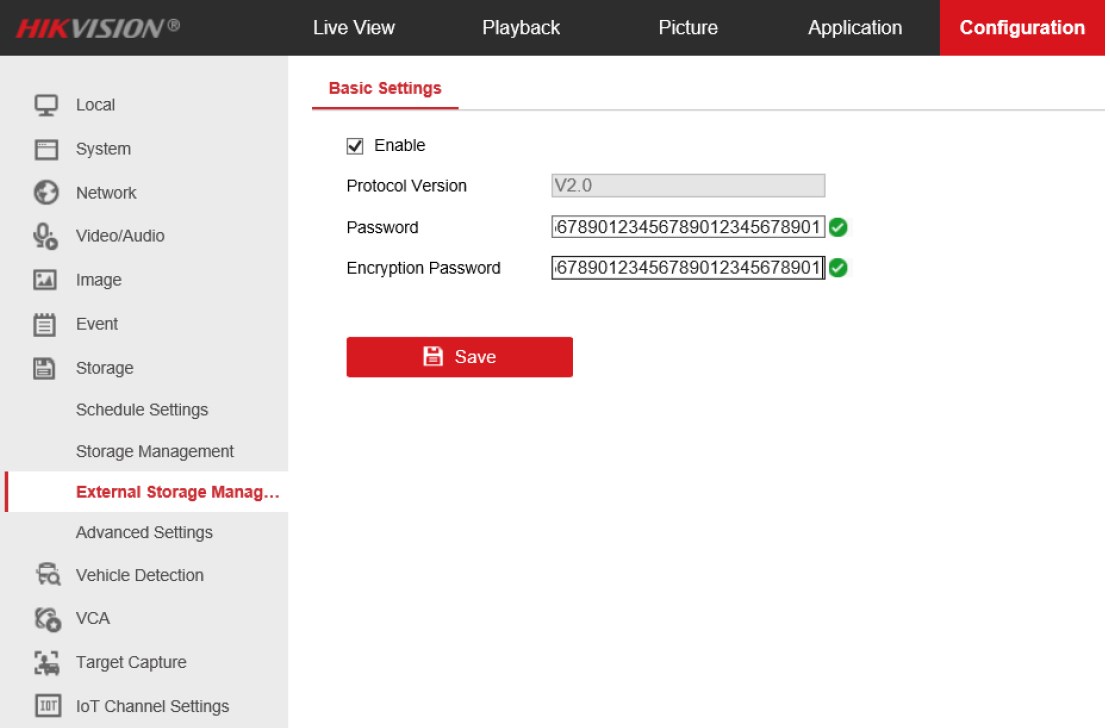This screenshot has height=728, width=1110.
Task: Switch to the Live View tab
Action: click(x=353, y=28)
